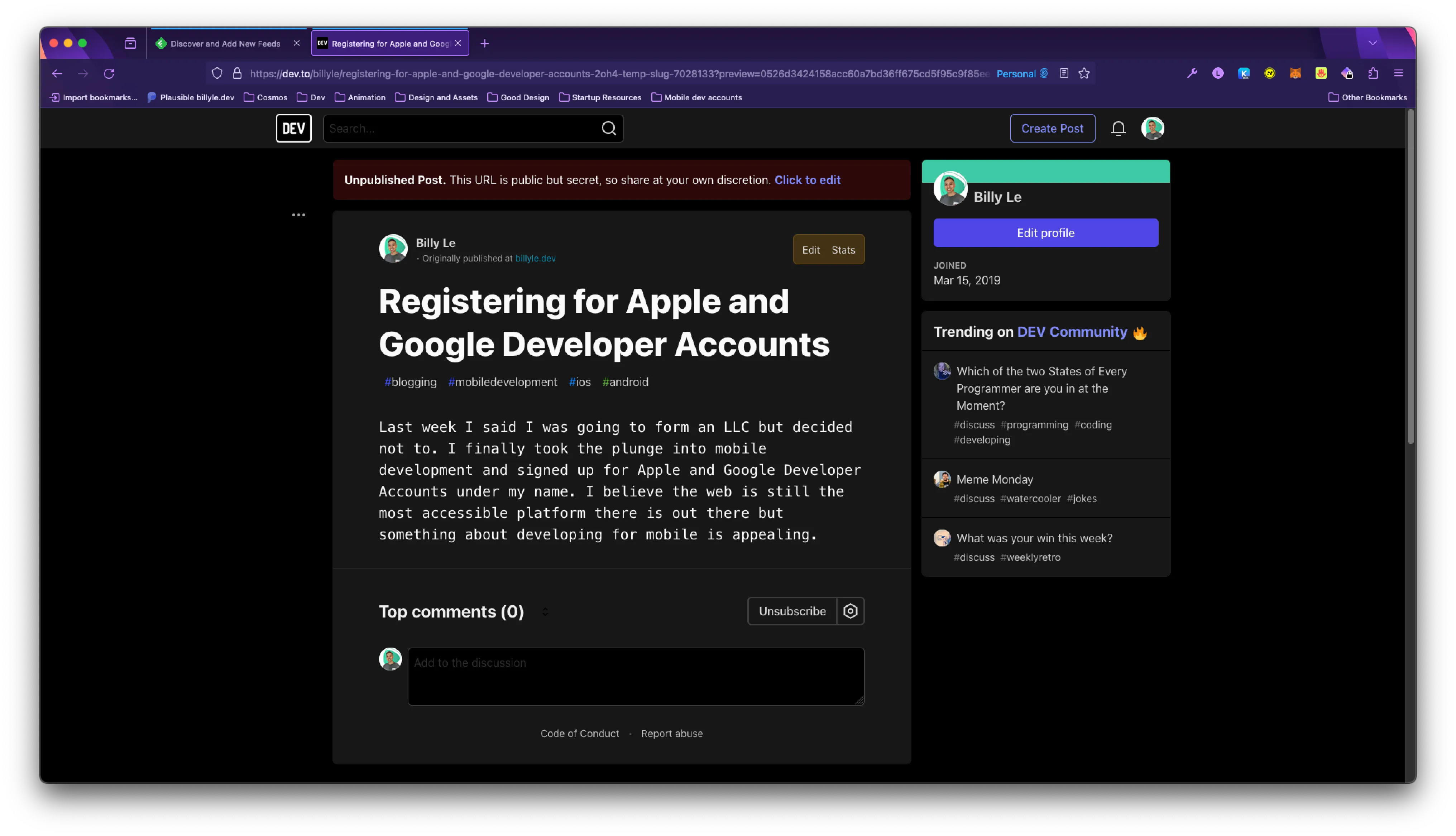
Task: Open the notifications bell
Action: pos(1118,128)
